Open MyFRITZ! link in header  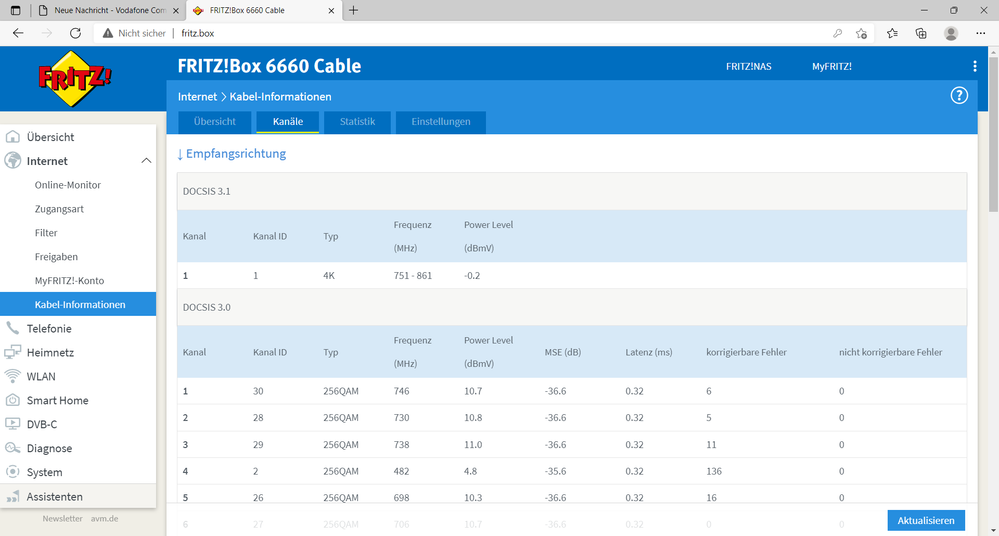(x=831, y=66)
